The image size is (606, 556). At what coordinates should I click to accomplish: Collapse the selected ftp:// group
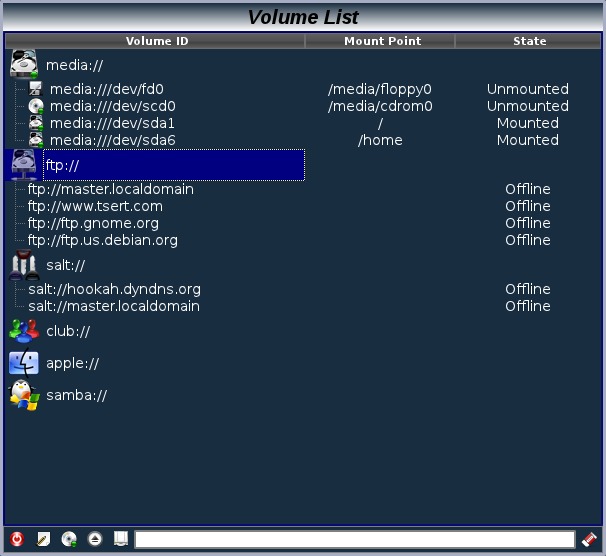pos(23,165)
